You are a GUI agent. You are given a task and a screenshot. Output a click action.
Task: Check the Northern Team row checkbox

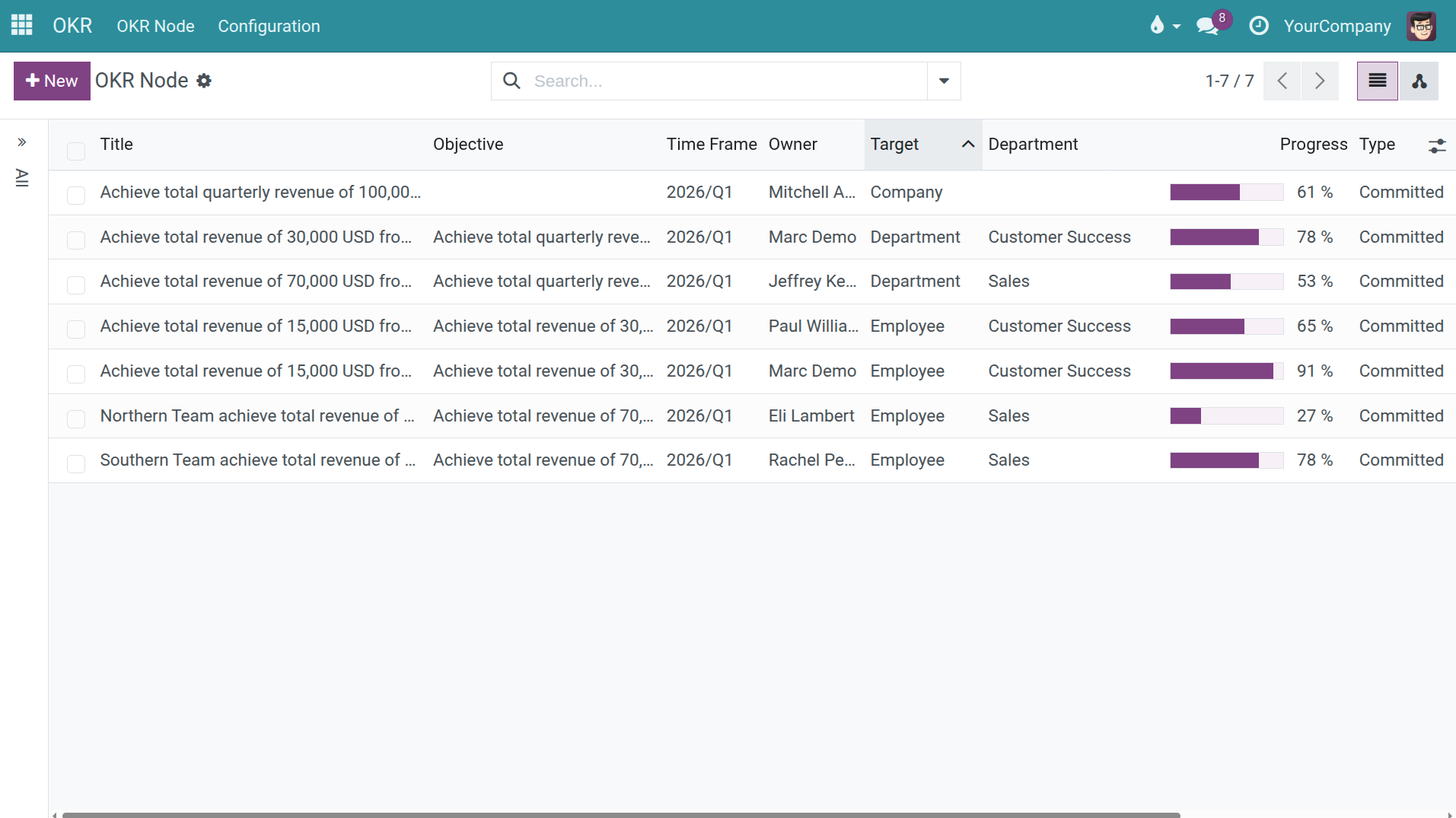pyautogui.click(x=76, y=419)
